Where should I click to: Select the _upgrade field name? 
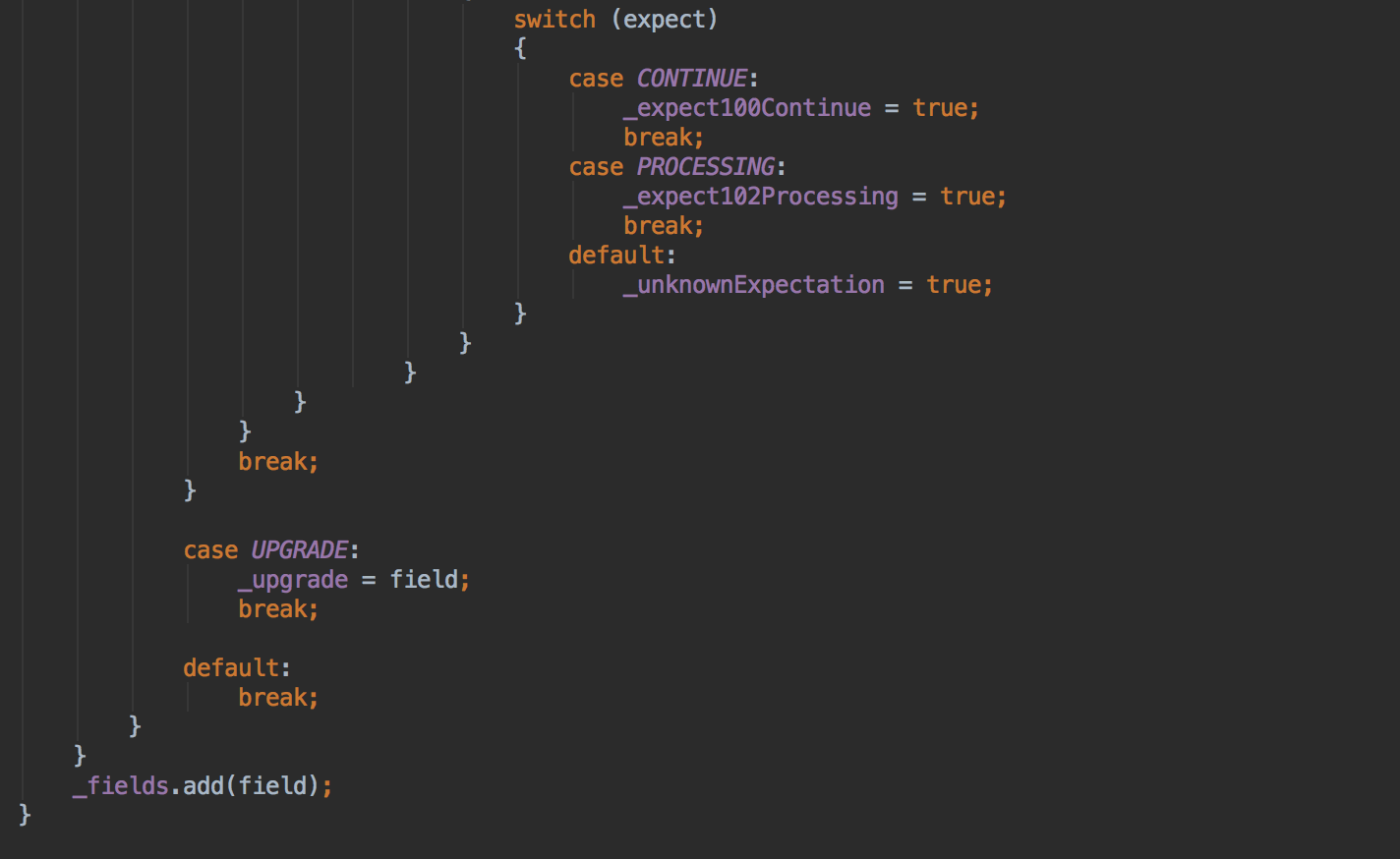[293, 580]
